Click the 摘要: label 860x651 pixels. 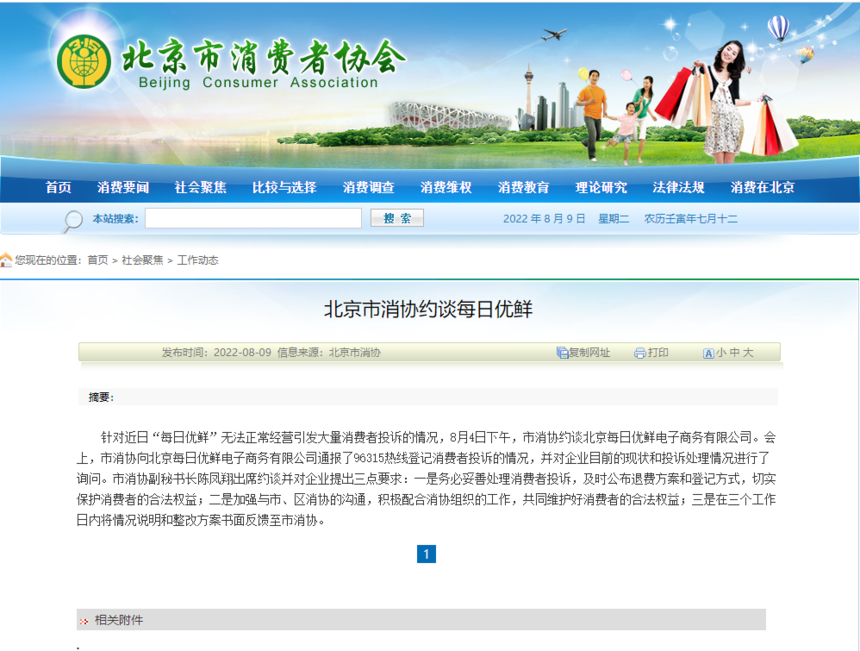(101, 398)
